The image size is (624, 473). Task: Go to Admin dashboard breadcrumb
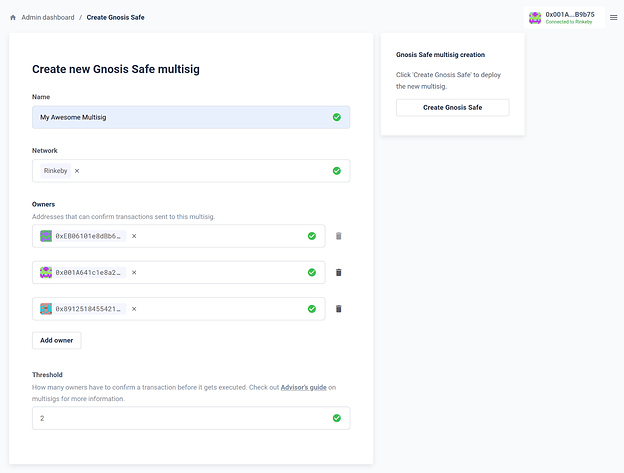coord(47,17)
